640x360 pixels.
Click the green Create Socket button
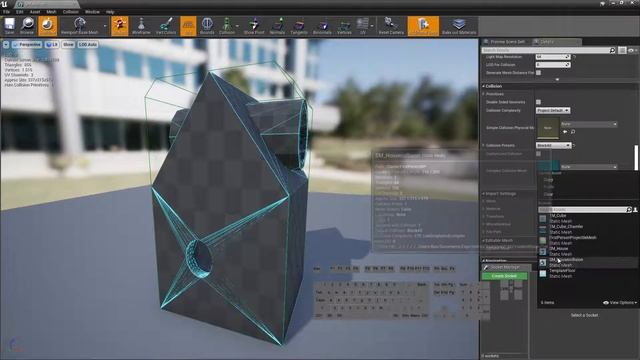[504, 276]
